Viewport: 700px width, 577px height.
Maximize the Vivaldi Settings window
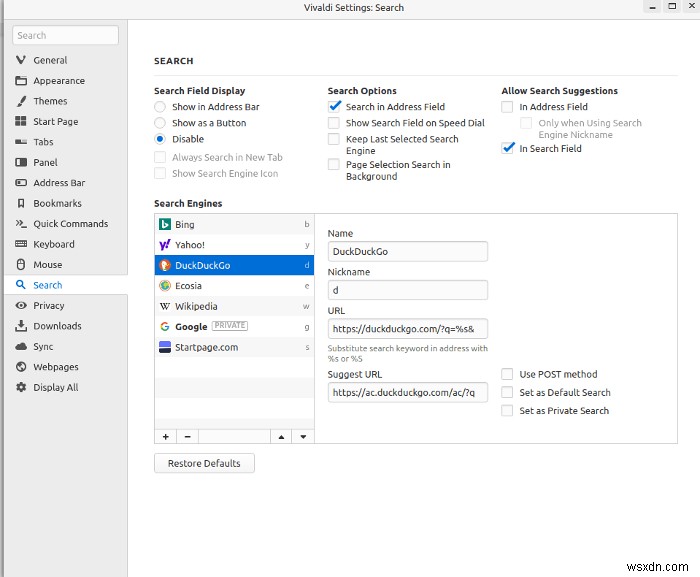click(x=672, y=7)
